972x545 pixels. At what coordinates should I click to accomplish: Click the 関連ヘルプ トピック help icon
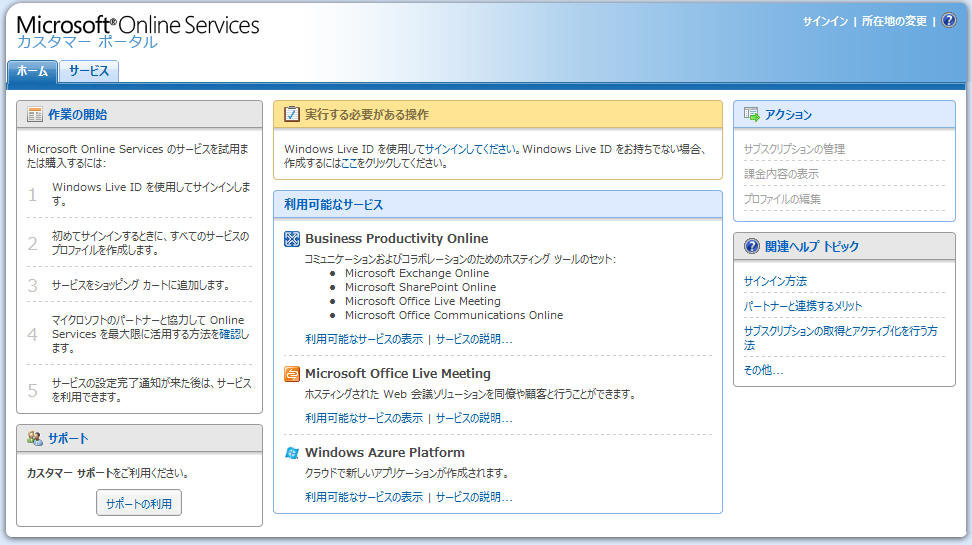pos(751,246)
